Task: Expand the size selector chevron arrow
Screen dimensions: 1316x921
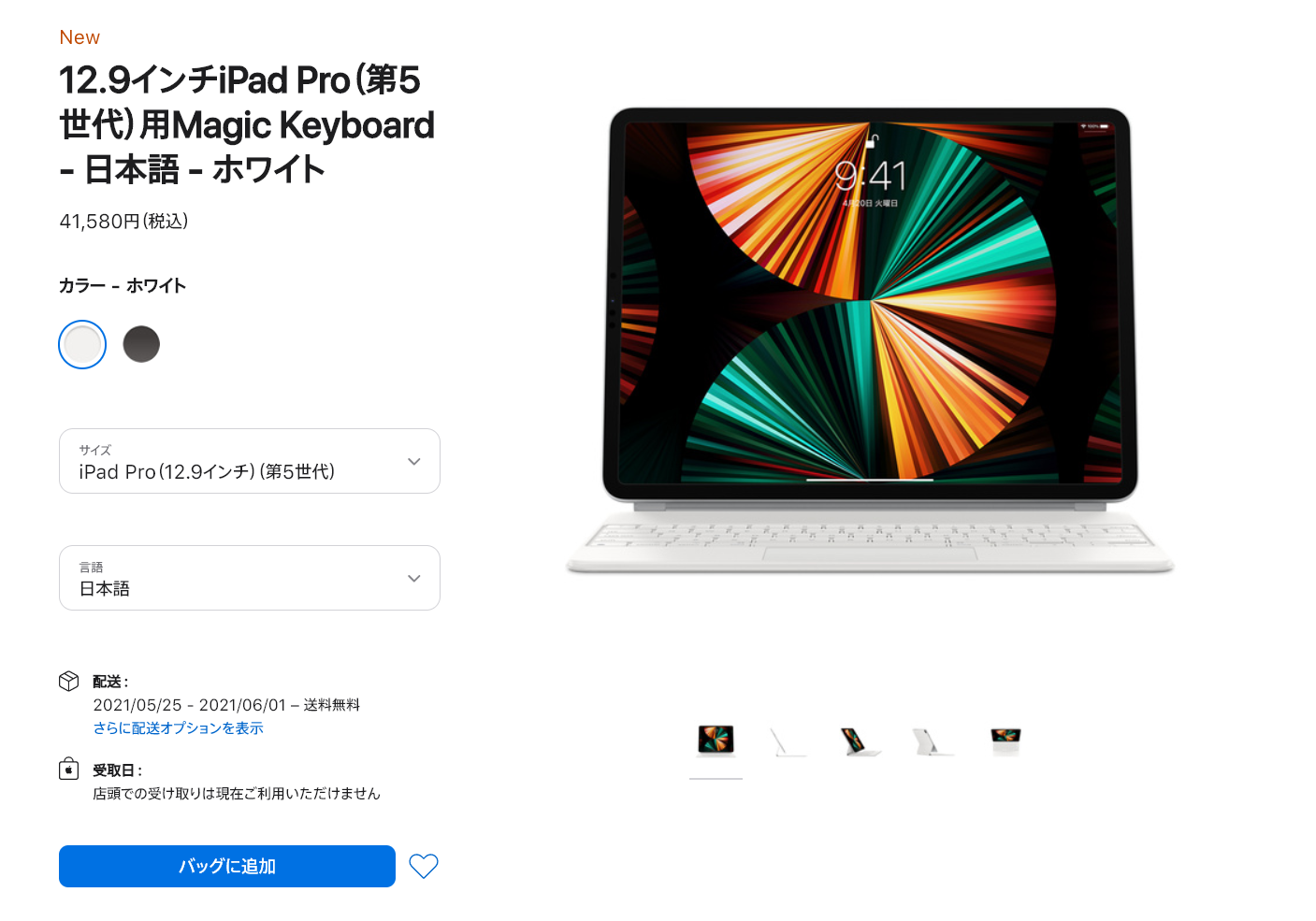Action: [x=414, y=461]
